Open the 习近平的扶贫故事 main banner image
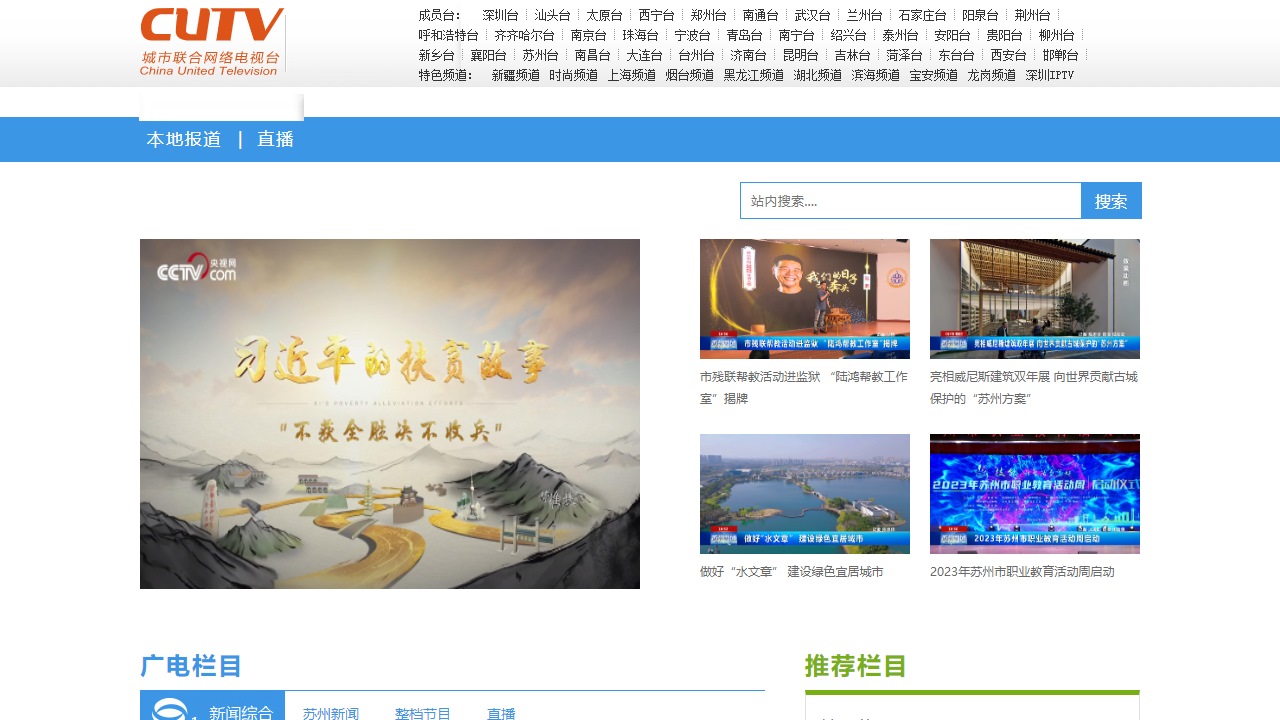The image size is (1280, 720). point(390,414)
